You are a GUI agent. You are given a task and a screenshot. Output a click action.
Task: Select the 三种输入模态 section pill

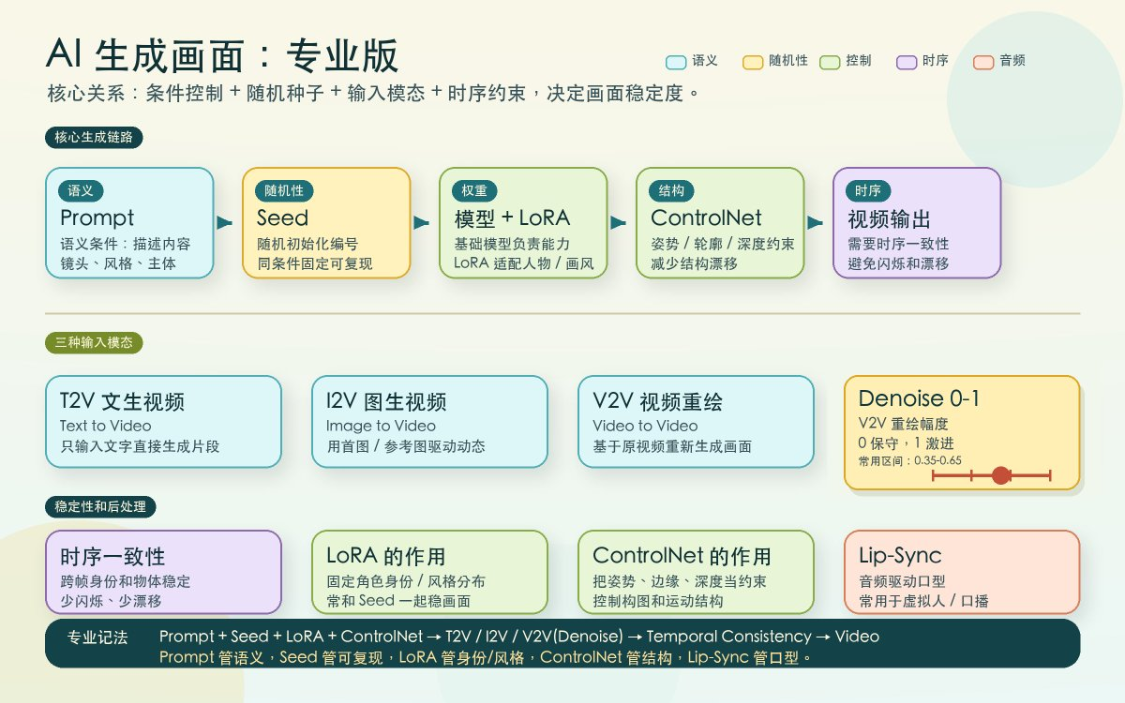[94, 342]
